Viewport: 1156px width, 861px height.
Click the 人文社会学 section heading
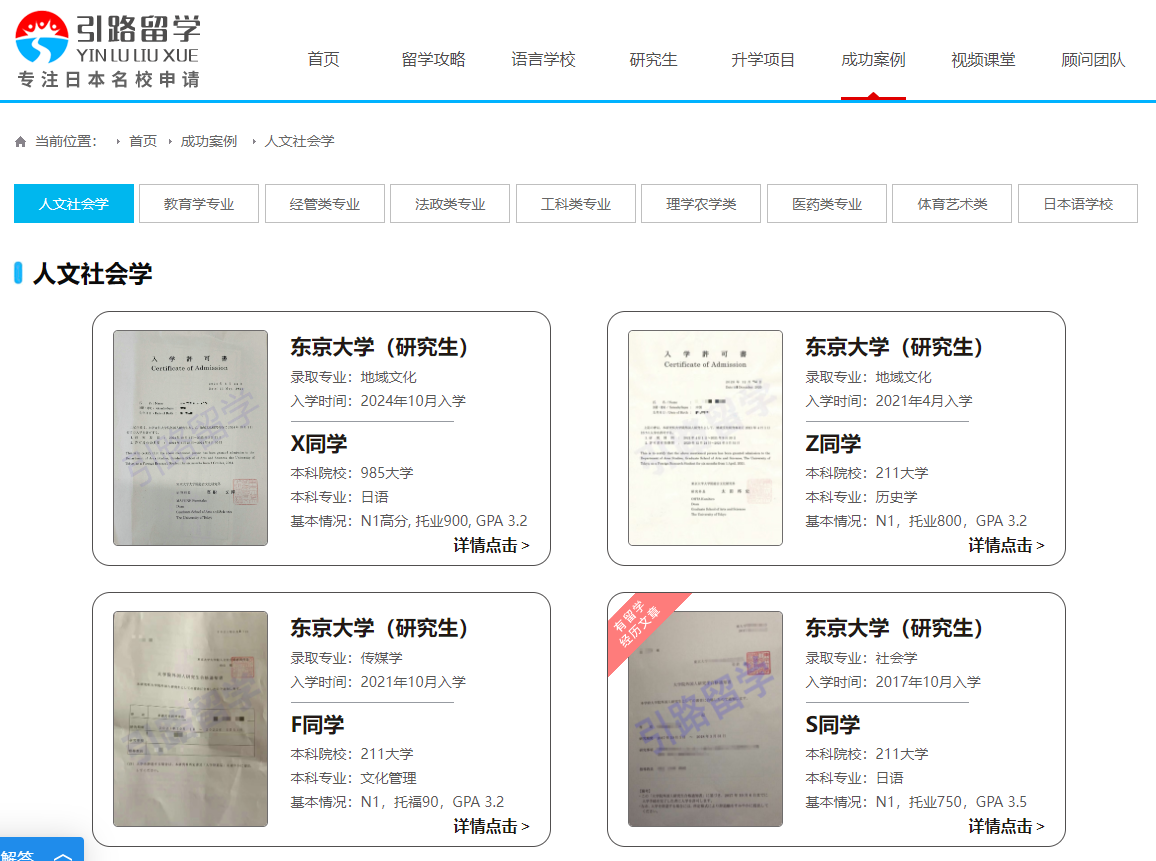tap(92, 273)
